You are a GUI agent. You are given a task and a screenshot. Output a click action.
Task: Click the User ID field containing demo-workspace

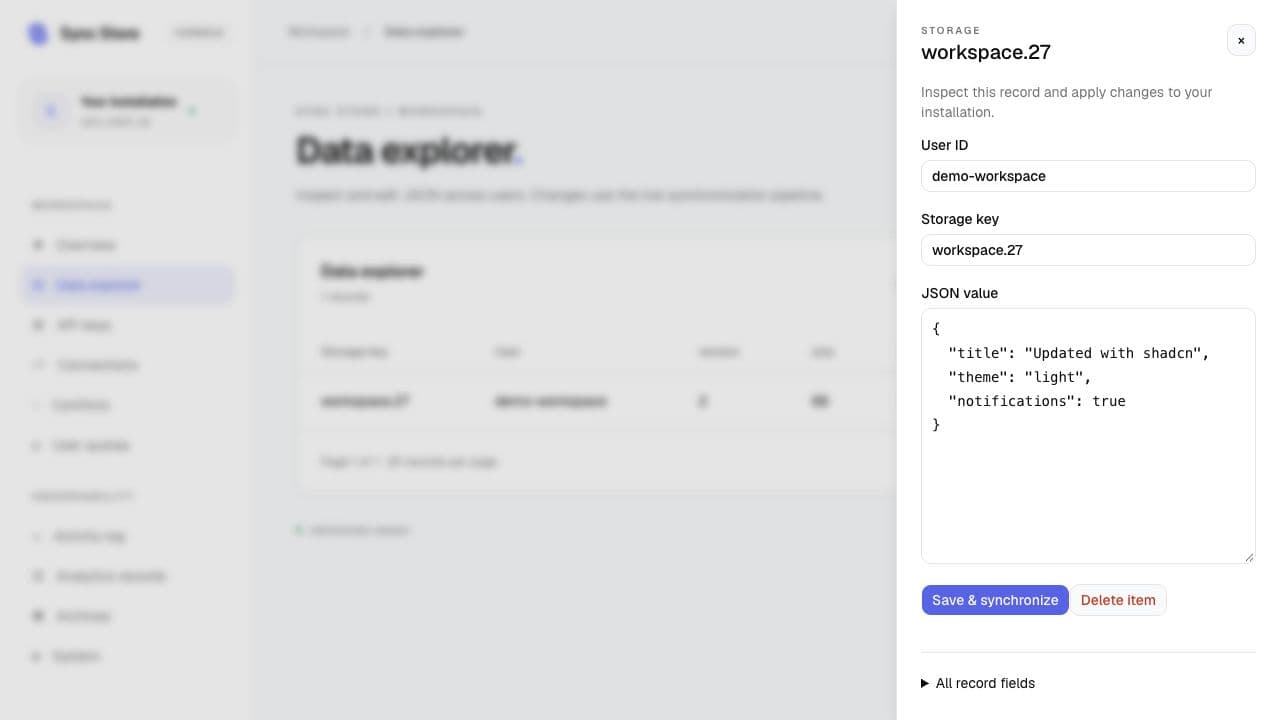pyautogui.click(x=1088, y=176)
